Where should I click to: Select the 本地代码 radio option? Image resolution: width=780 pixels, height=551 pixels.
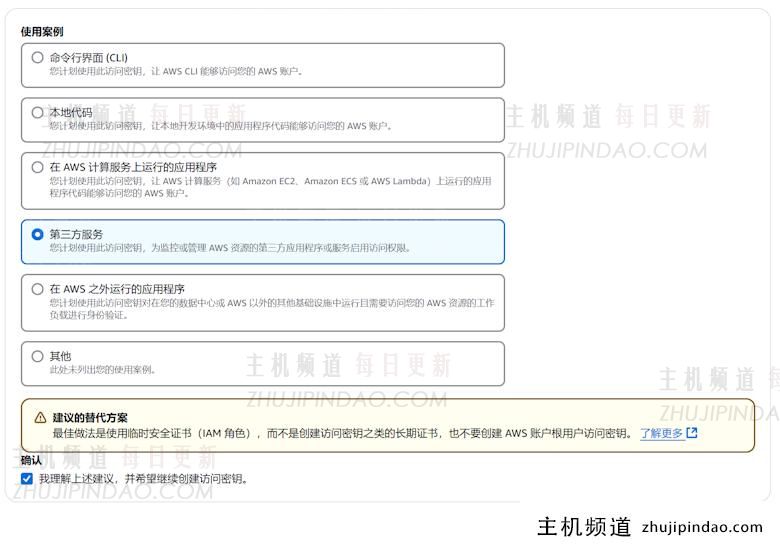pyautogui.click(x=37, y=112)
